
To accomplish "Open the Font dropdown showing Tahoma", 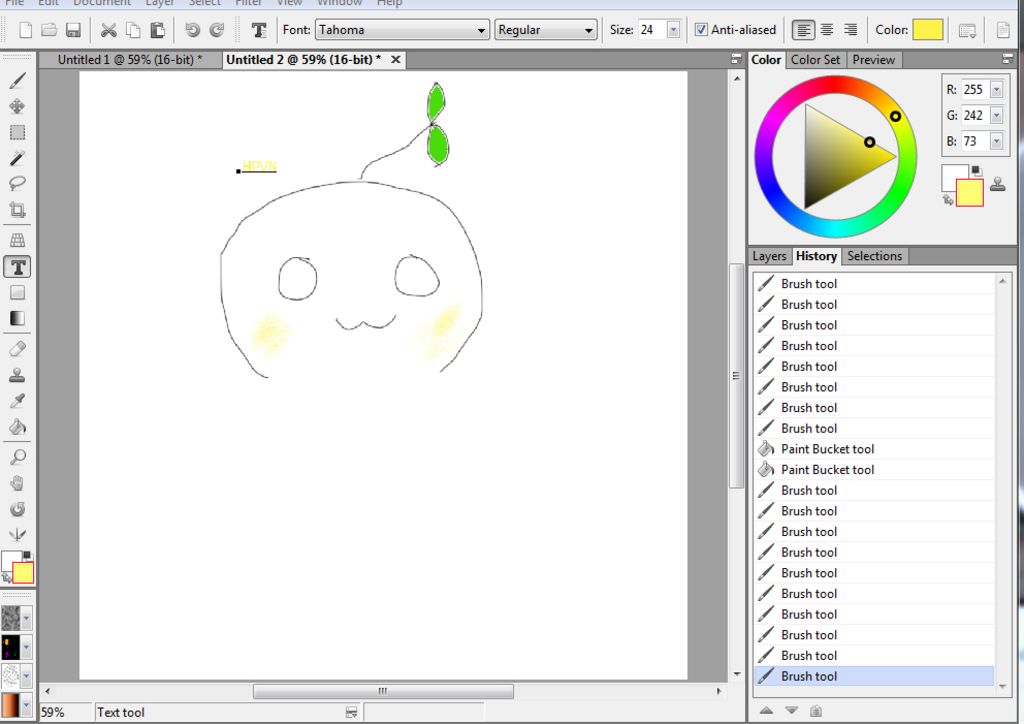I will 402,30.
